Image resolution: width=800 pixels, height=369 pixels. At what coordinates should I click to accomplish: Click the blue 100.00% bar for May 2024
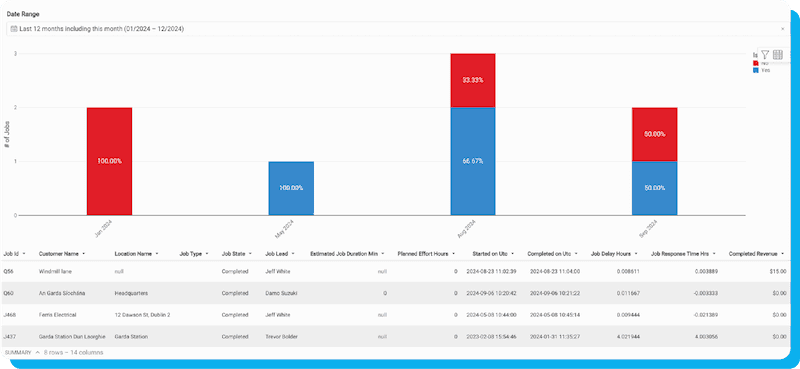tap(291, 188)
